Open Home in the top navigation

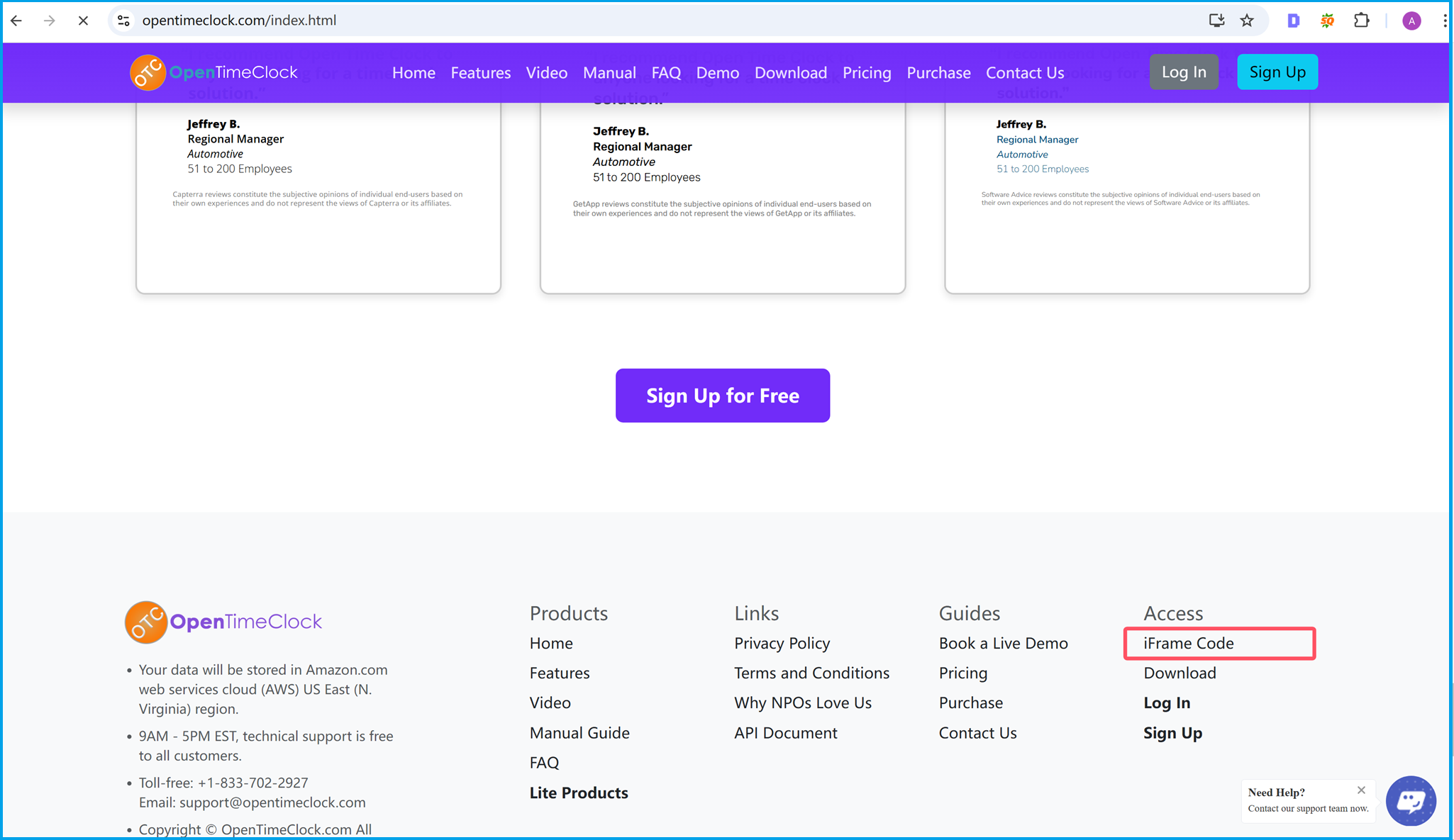414,72
